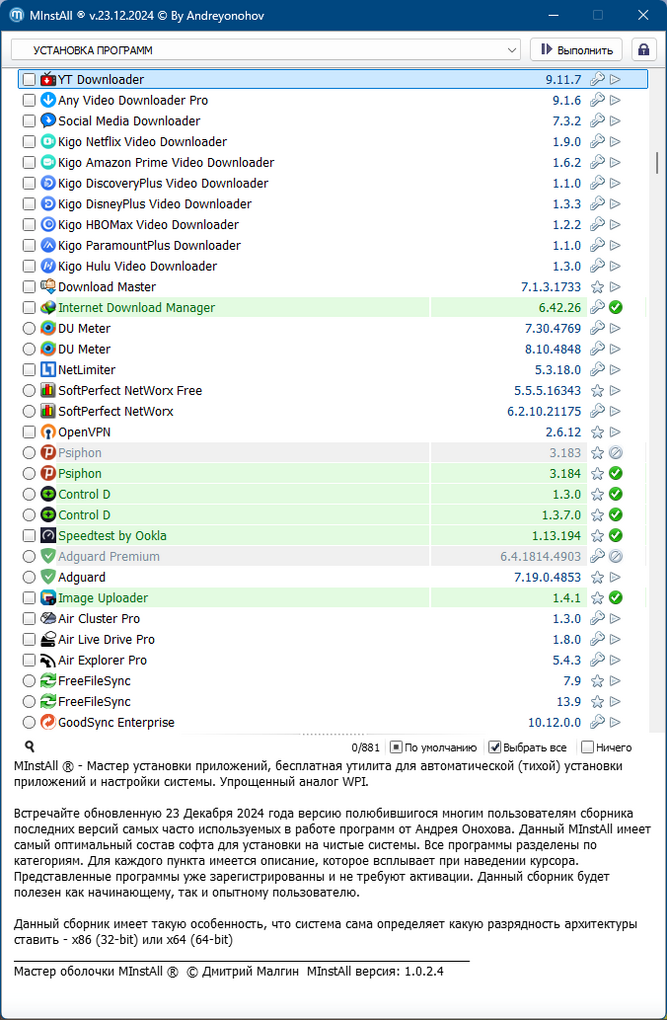This screenshot has width=667, height=1020.
Task: Click the Kigo Netflix Video Downloader app icon
Action: click(48, 142)
